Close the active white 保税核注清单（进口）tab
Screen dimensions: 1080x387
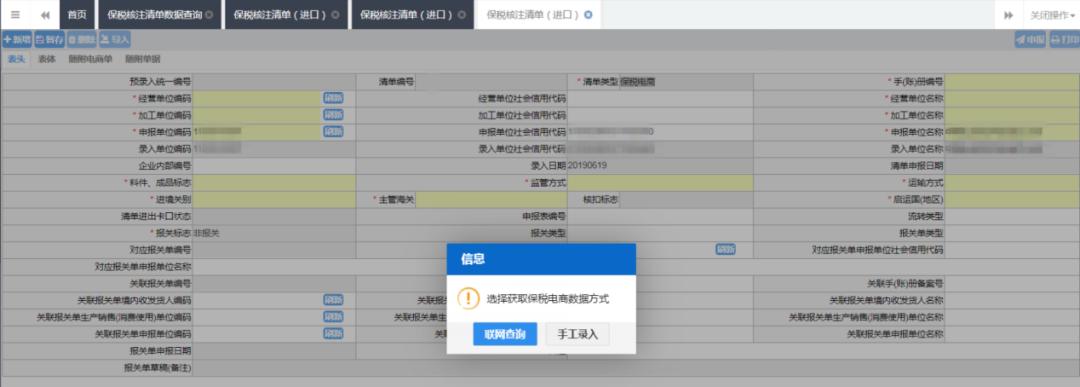click(588, 14)
